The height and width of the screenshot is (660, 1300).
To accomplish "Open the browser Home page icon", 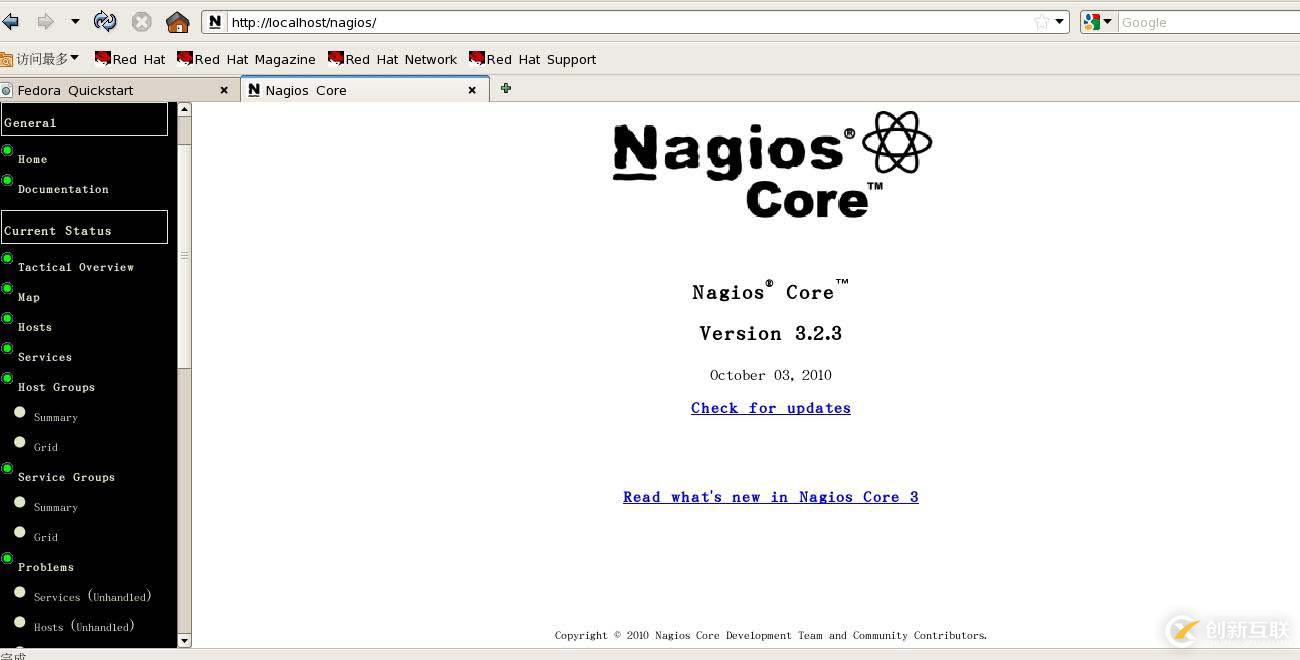I will (177, 21).
